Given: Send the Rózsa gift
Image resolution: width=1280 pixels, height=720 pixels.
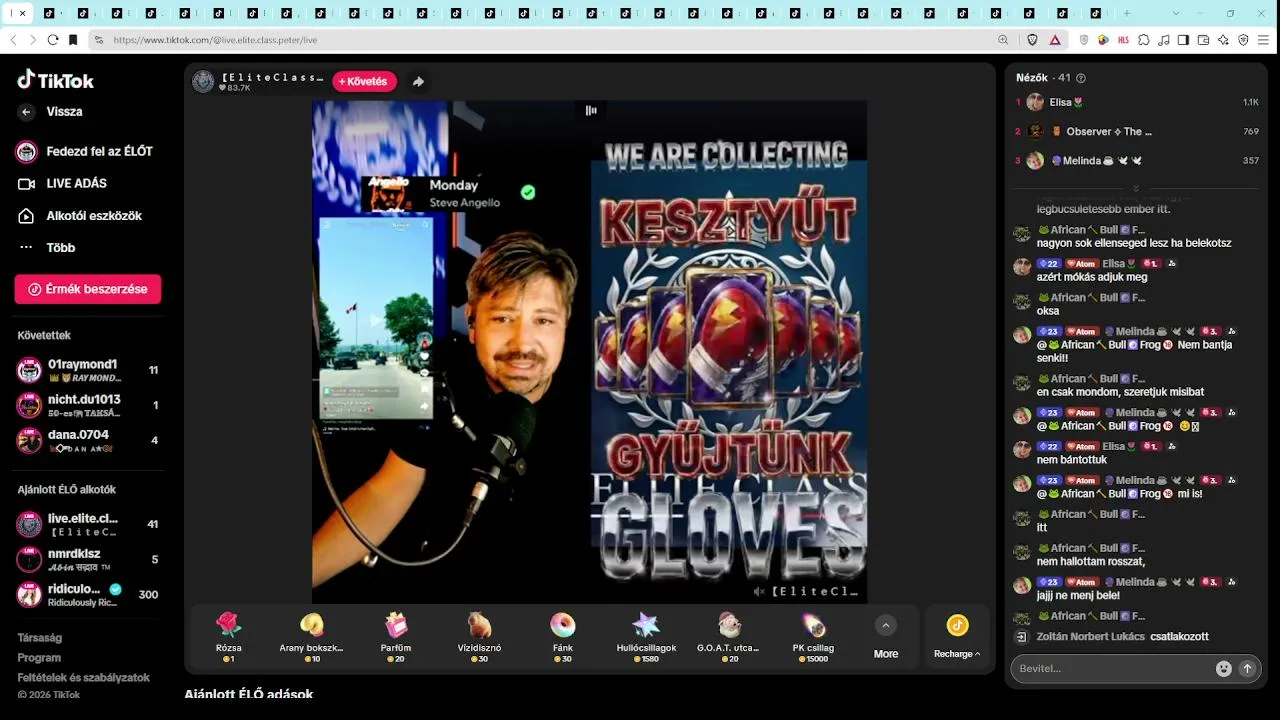Looking at the screenshot, I should point(229,637).
